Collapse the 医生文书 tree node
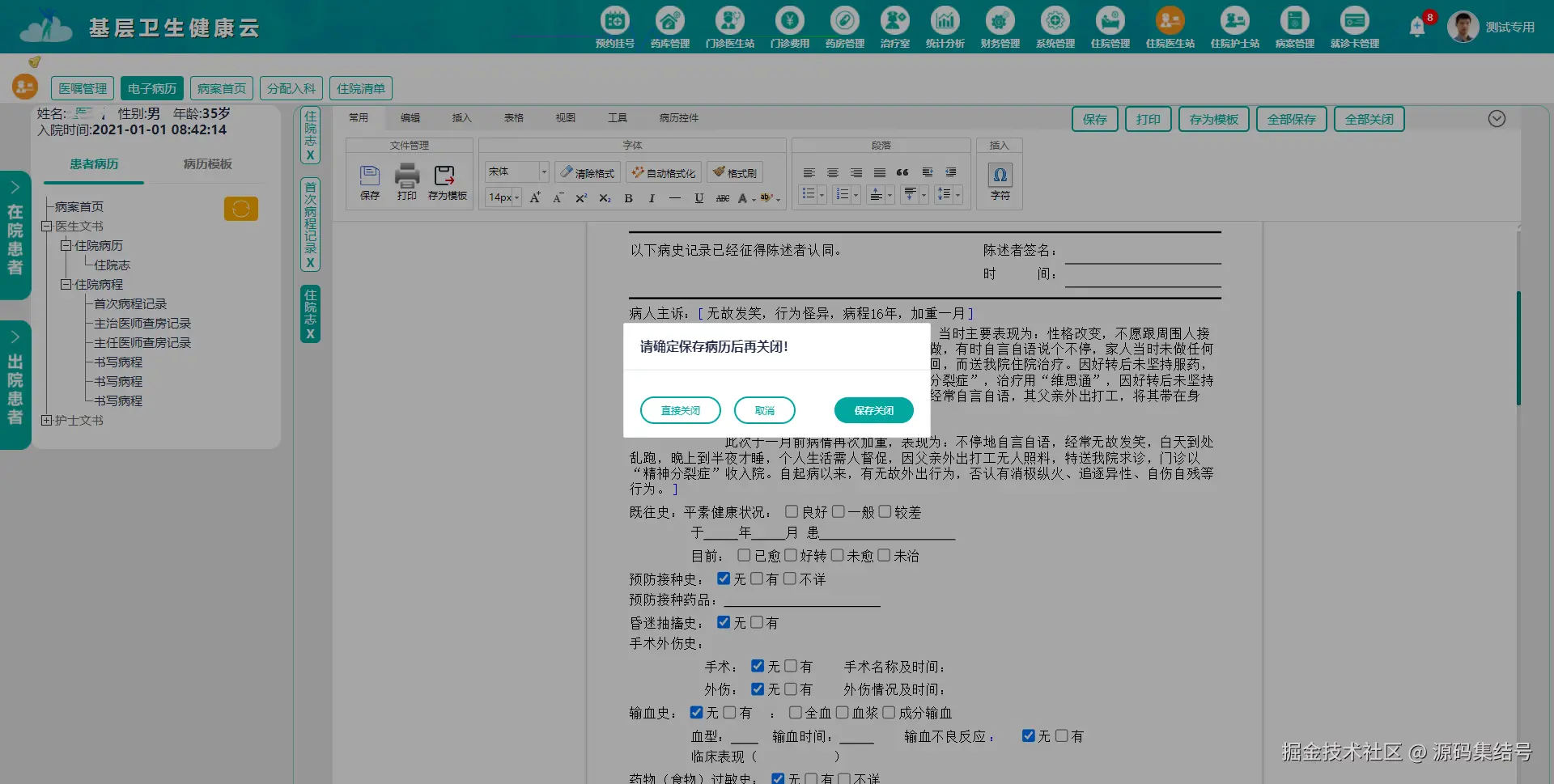This screenshot has height=784, width=1554. [47, 227]
